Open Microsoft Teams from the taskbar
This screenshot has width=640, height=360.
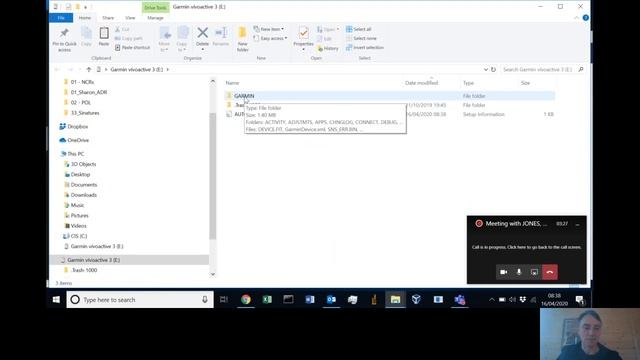click(x=460, y=299)
